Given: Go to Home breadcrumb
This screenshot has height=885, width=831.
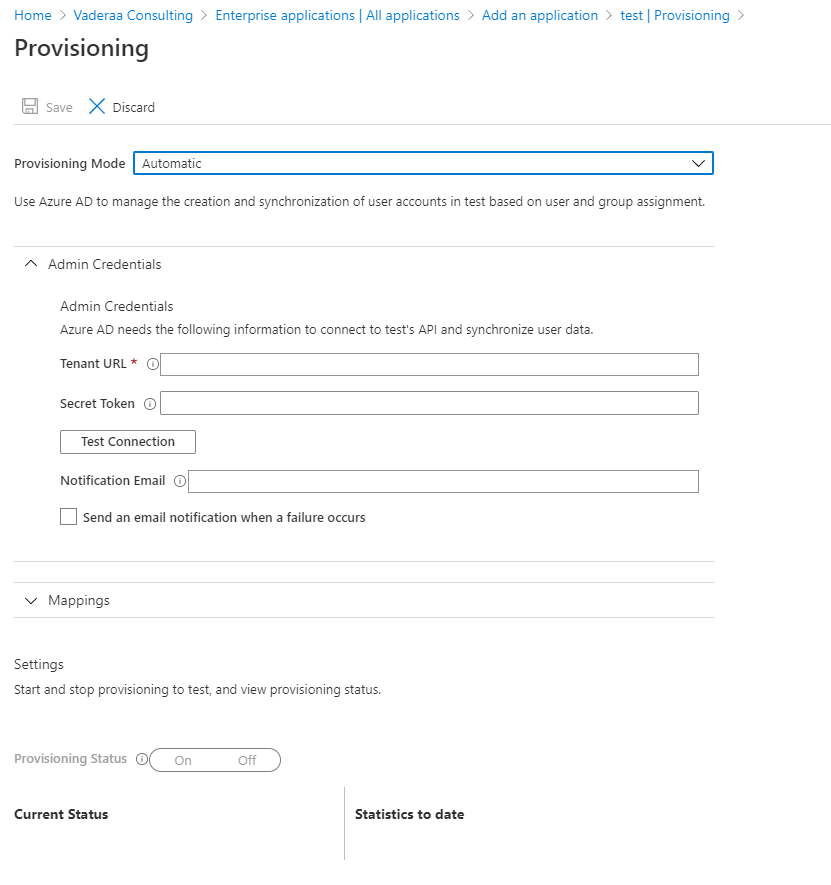Looking at the screenshot, I should point(33,16).
